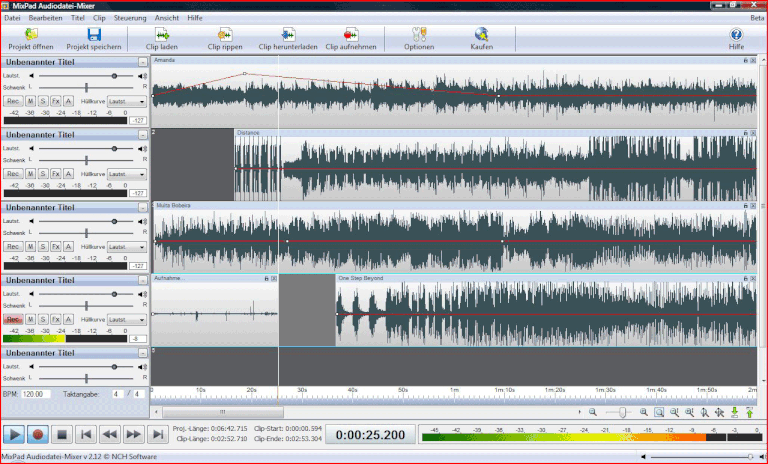Zoom out with magnifier left of zoom slider
This screenshot has height=464, width=768.
(x=593, y=413)
